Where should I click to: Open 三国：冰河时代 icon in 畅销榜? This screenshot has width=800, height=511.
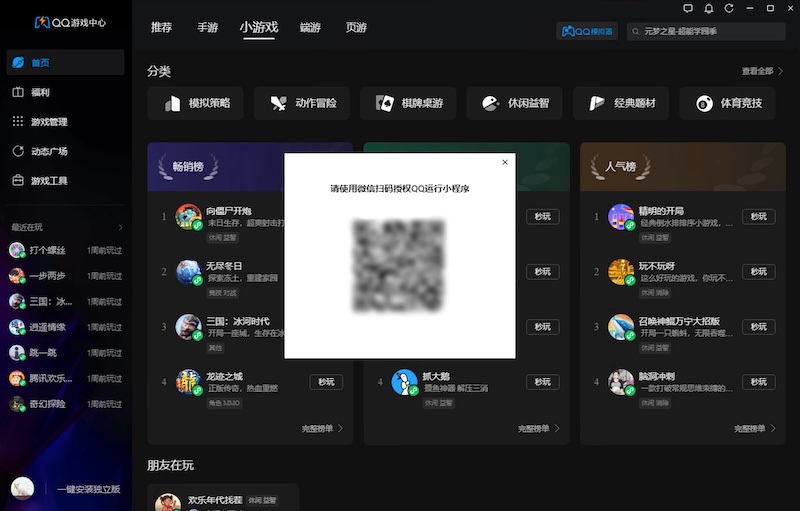[x=188, y=326]
